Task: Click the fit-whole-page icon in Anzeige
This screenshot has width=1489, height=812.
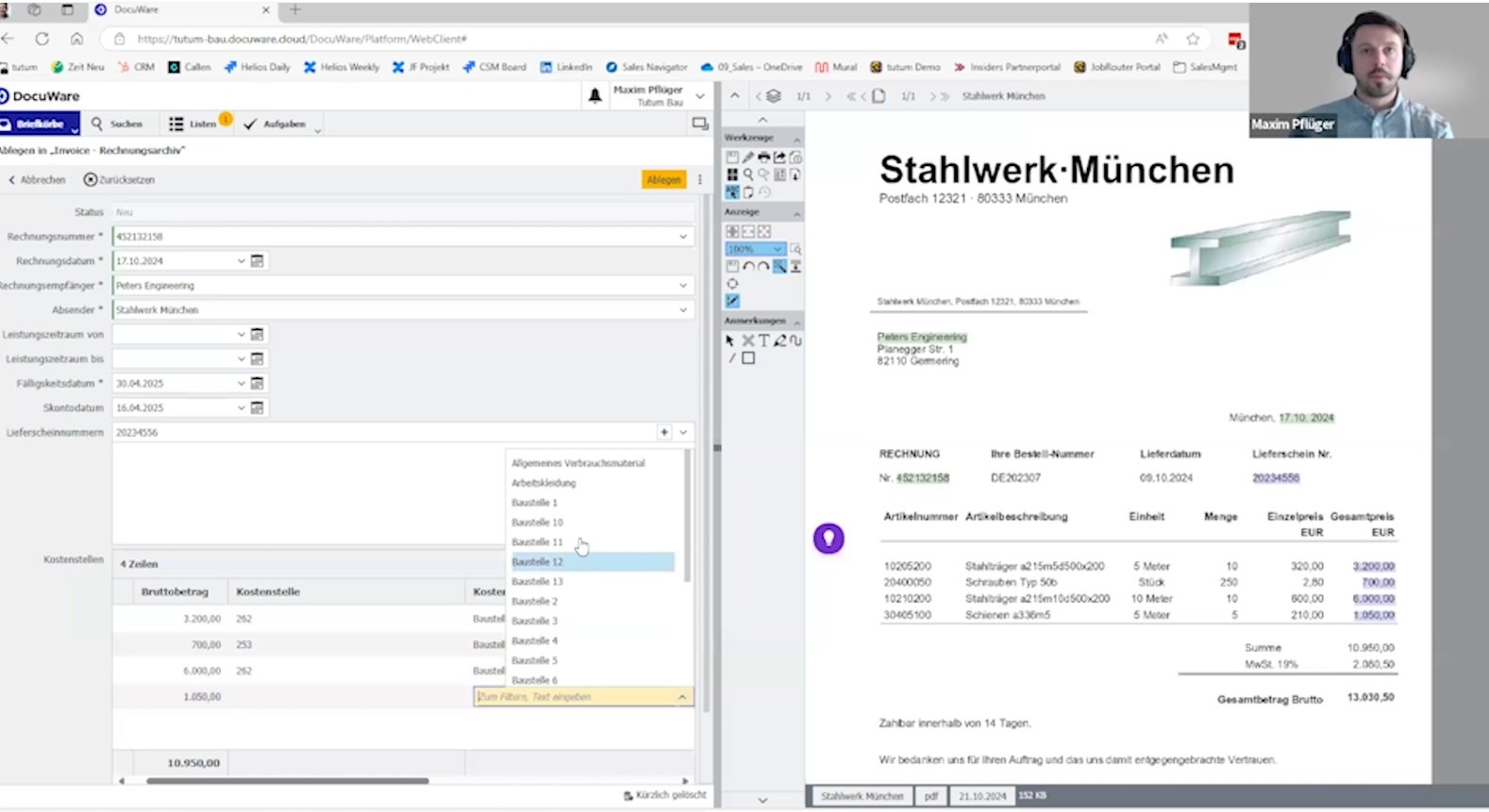Action: point(763,232)
